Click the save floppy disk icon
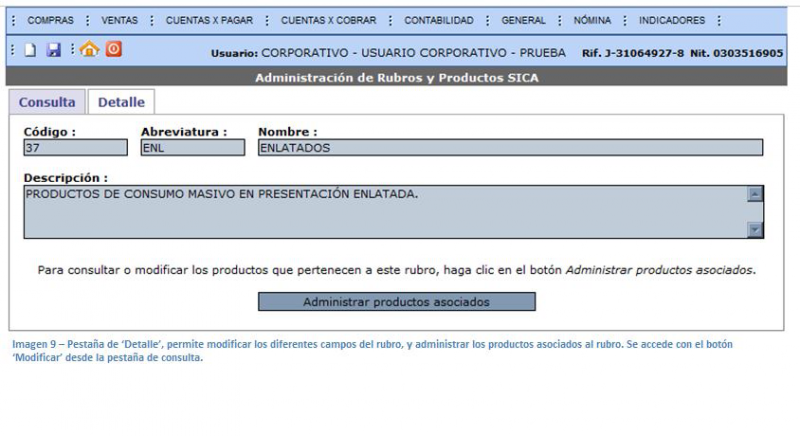 [54, 49]
